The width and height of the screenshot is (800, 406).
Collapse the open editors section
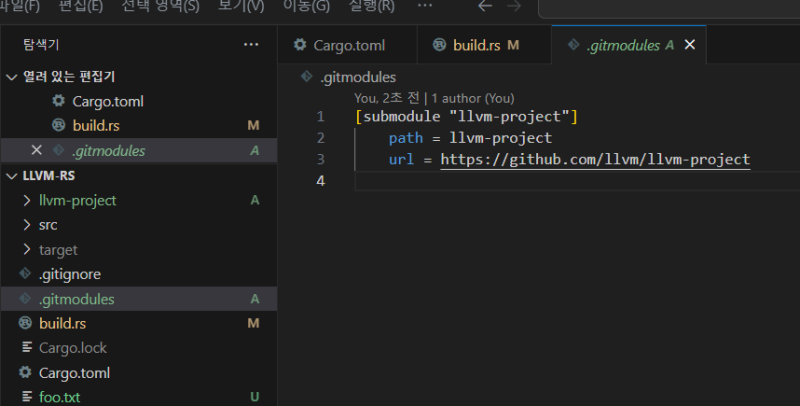pos(12,77)
